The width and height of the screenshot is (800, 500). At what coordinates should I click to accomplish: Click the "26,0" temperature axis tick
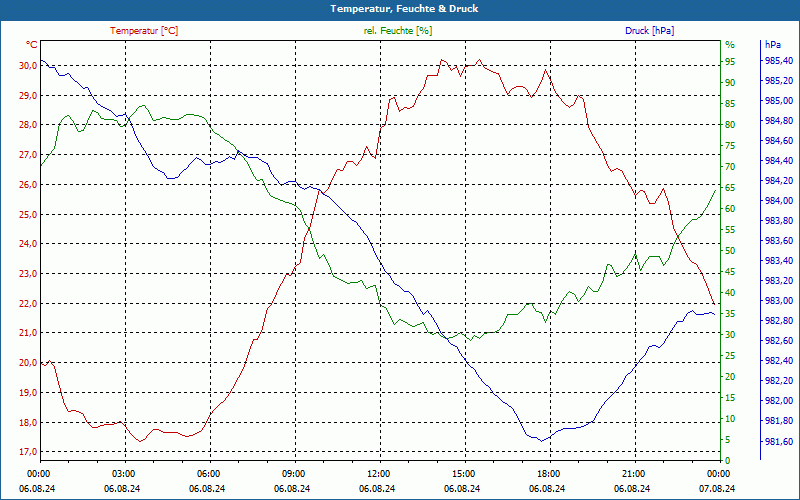click(x=28, y=185)
